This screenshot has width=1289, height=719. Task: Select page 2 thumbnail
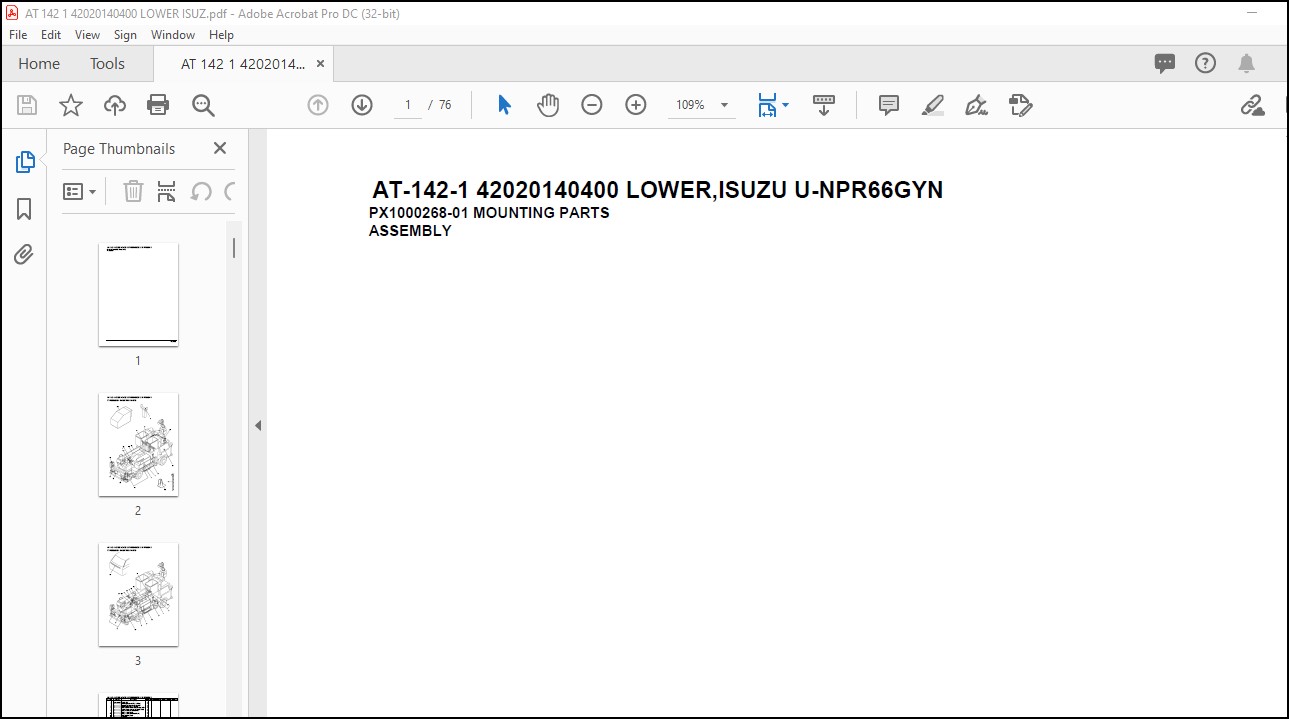(x=138, y=444)
